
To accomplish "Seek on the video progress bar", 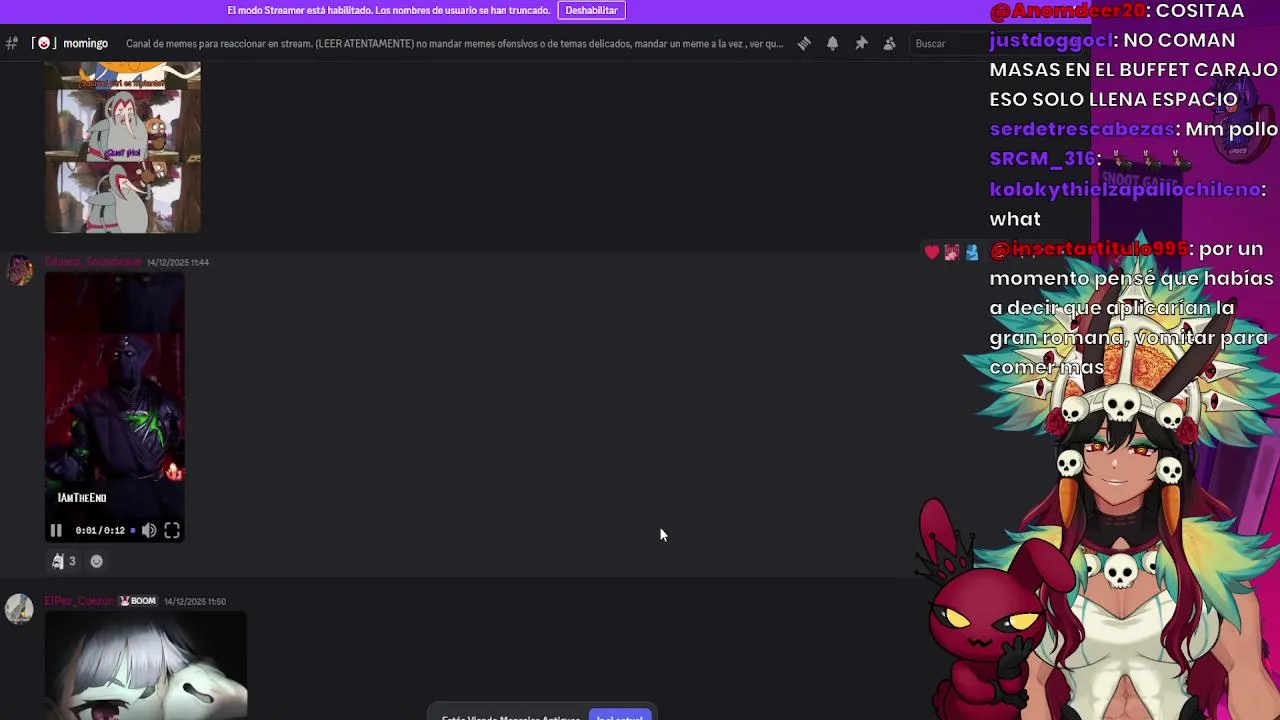I will [133, 531].
